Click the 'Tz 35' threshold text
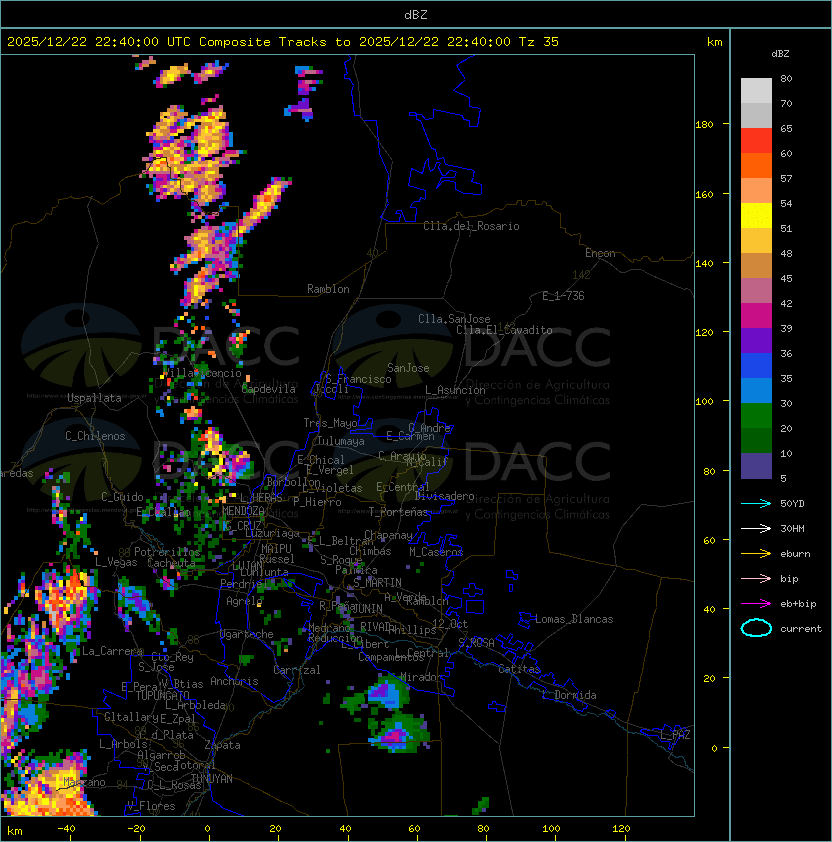Viewport: 832px width, 842px height. [x=539, y=42]
